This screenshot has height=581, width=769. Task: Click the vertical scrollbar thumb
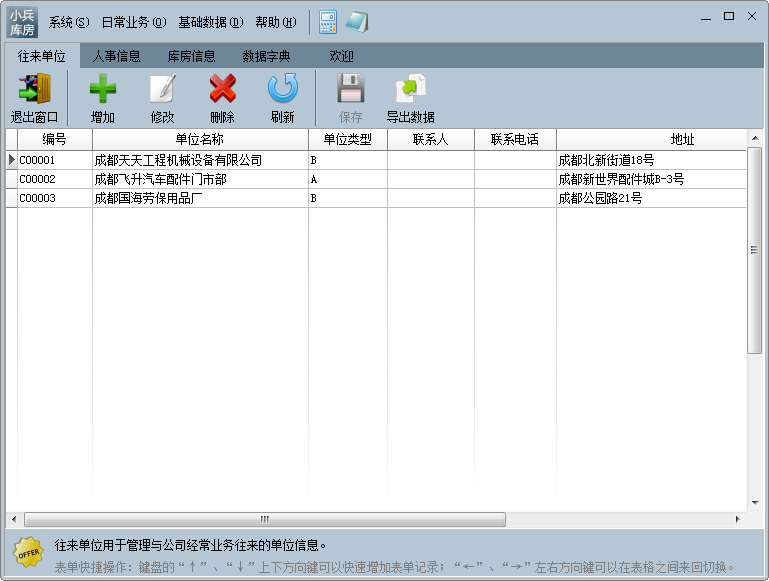[755, 250]
